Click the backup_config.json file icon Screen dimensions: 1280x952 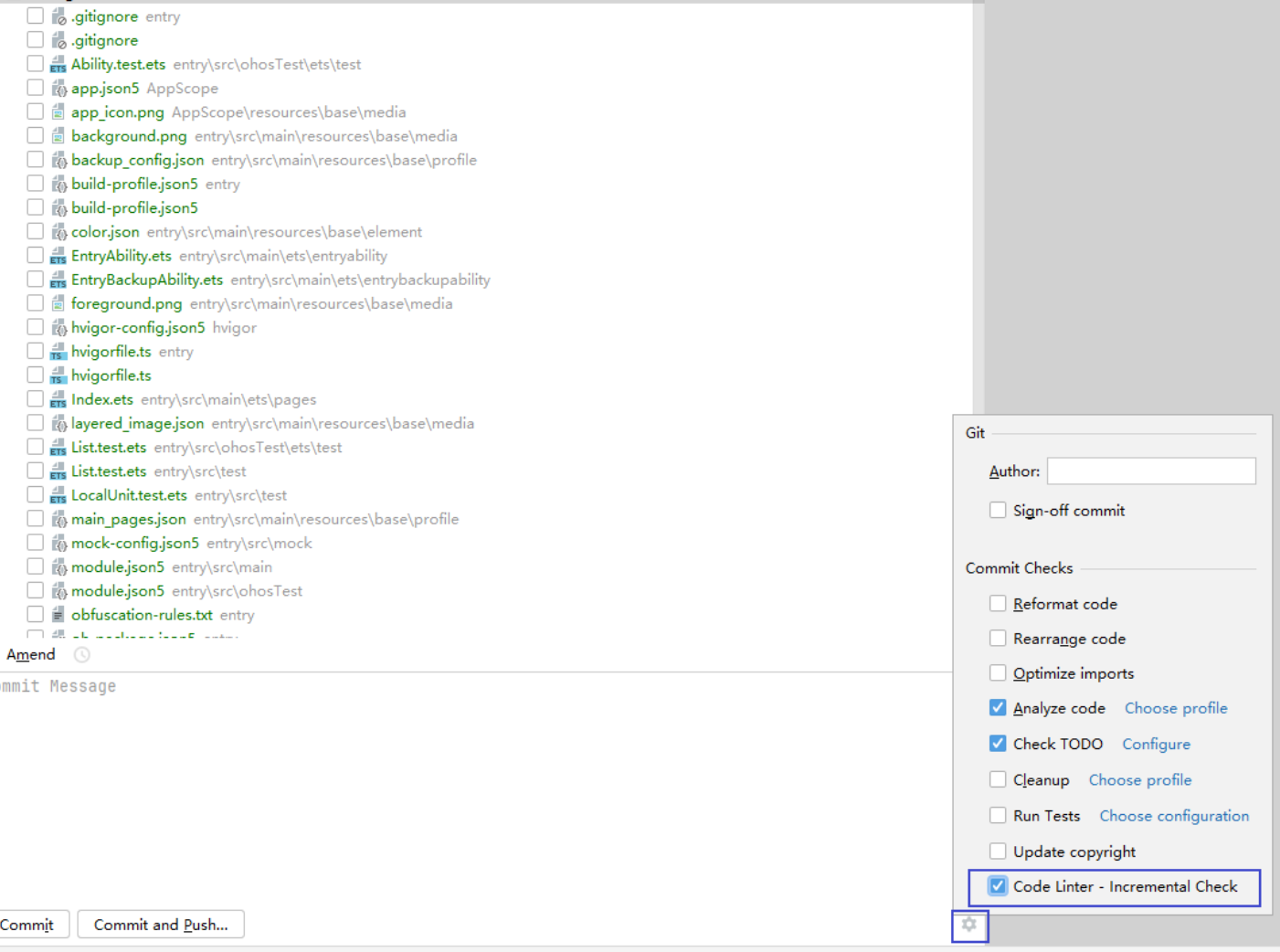pos(58,160)
